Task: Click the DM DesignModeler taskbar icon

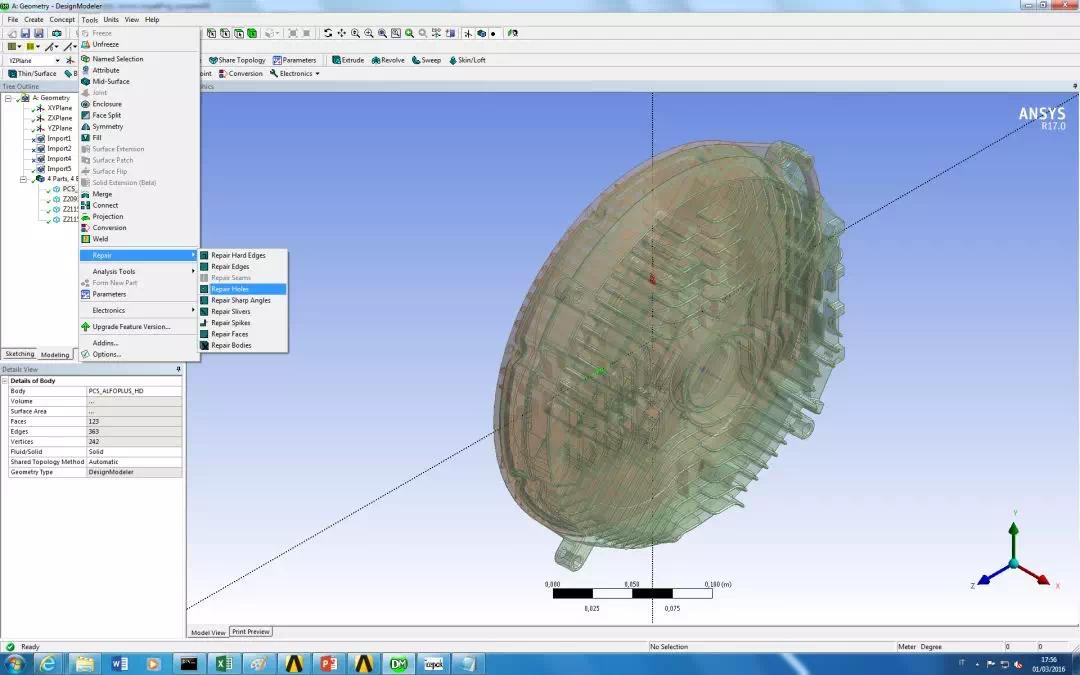Action: coord(398,663)
